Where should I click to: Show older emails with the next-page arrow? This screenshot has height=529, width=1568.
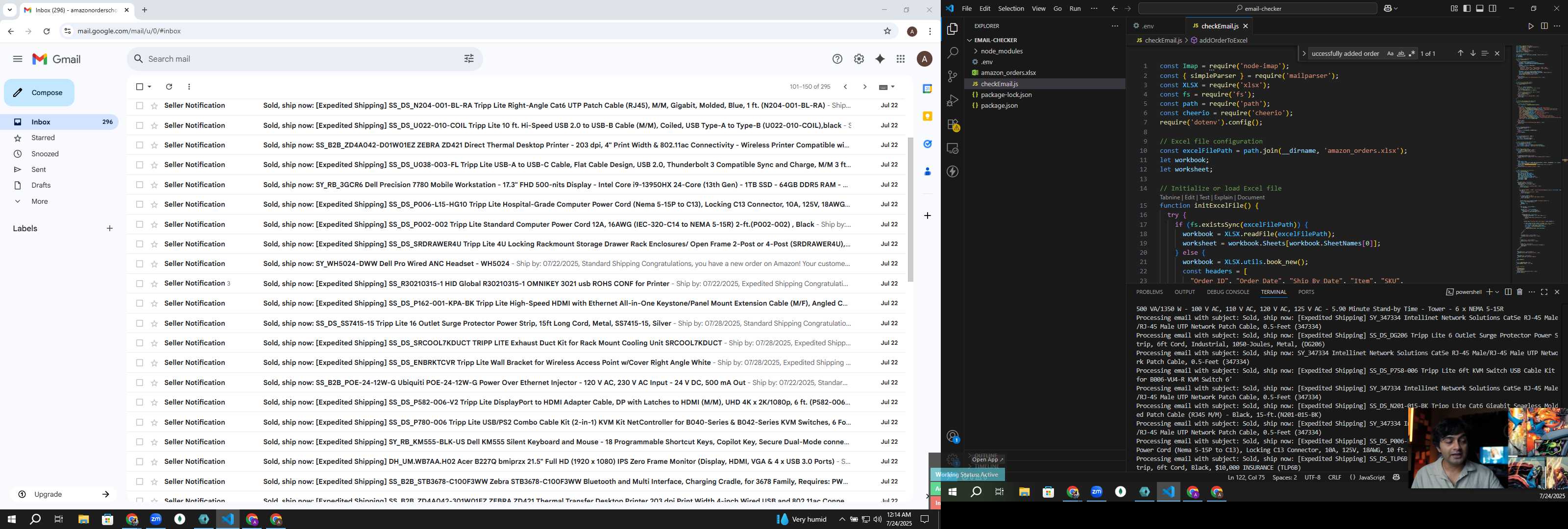864,87
